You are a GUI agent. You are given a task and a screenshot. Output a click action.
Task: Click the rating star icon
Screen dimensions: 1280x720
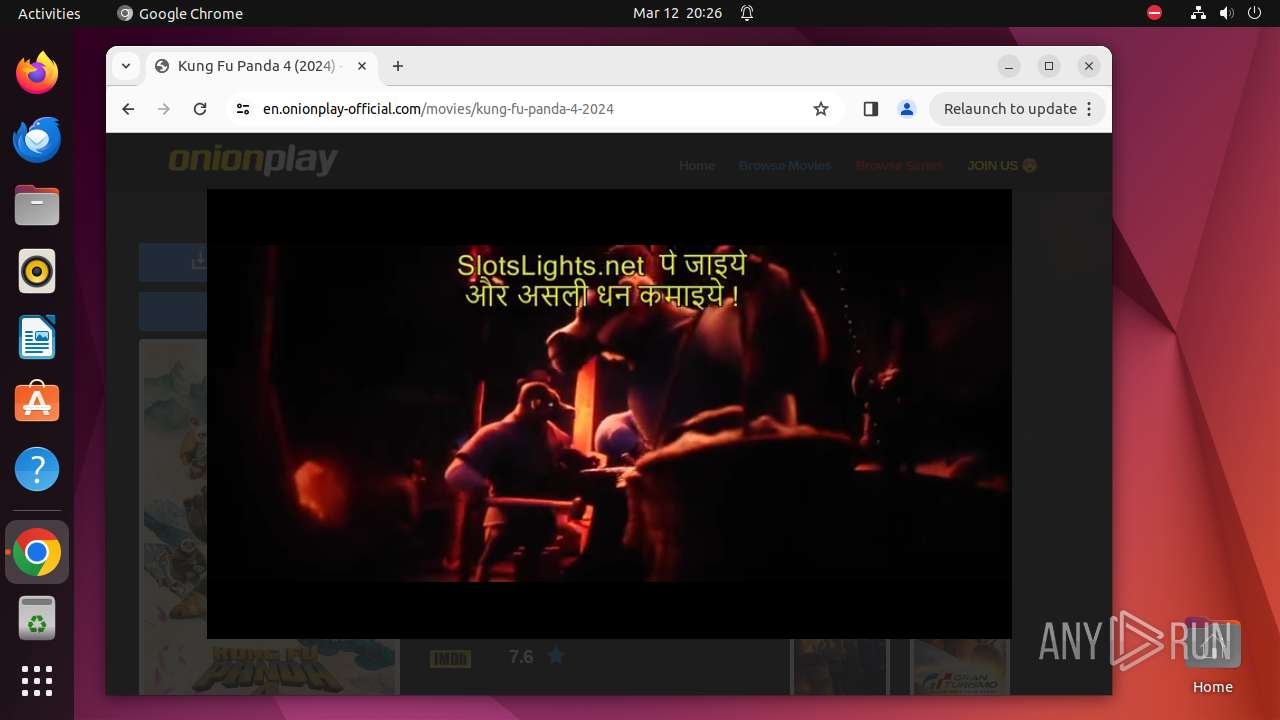[x=556, y=656]
